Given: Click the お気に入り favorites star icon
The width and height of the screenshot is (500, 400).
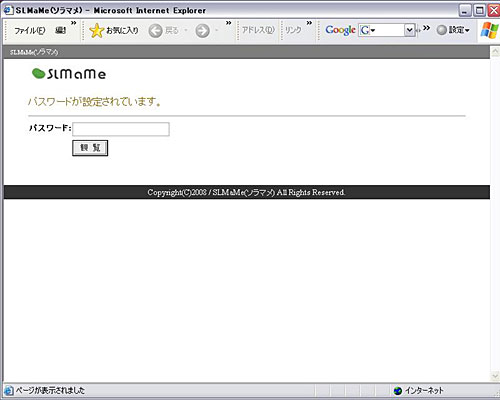Looking at the screenshot, I should click(x=97, y=31).
